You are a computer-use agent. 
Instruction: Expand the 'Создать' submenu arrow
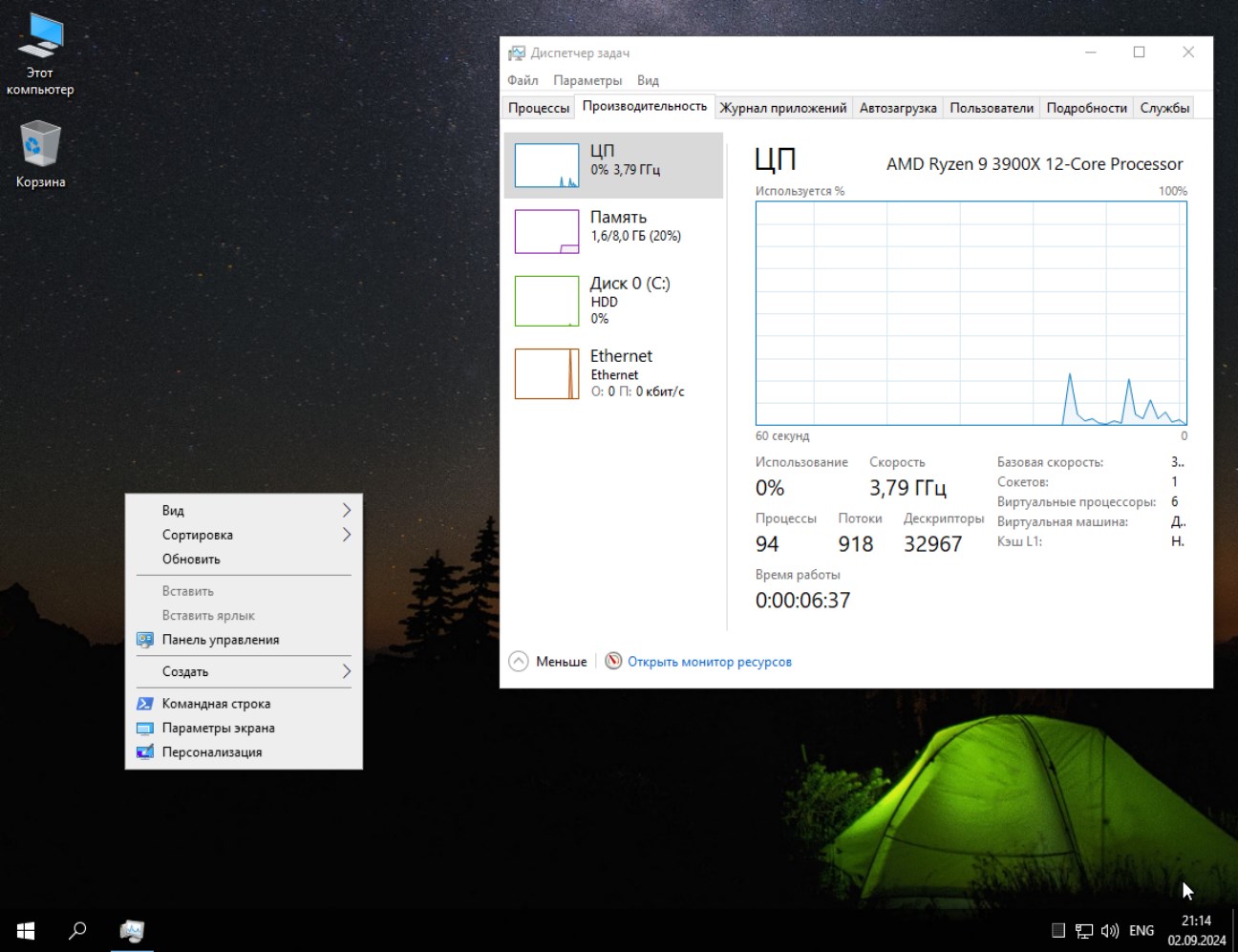[347, 672]
